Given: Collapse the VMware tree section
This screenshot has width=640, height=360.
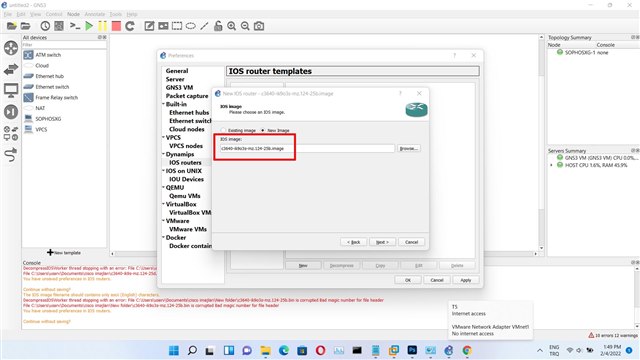Looking at the screenshot, I should click(x=163, y=221).
